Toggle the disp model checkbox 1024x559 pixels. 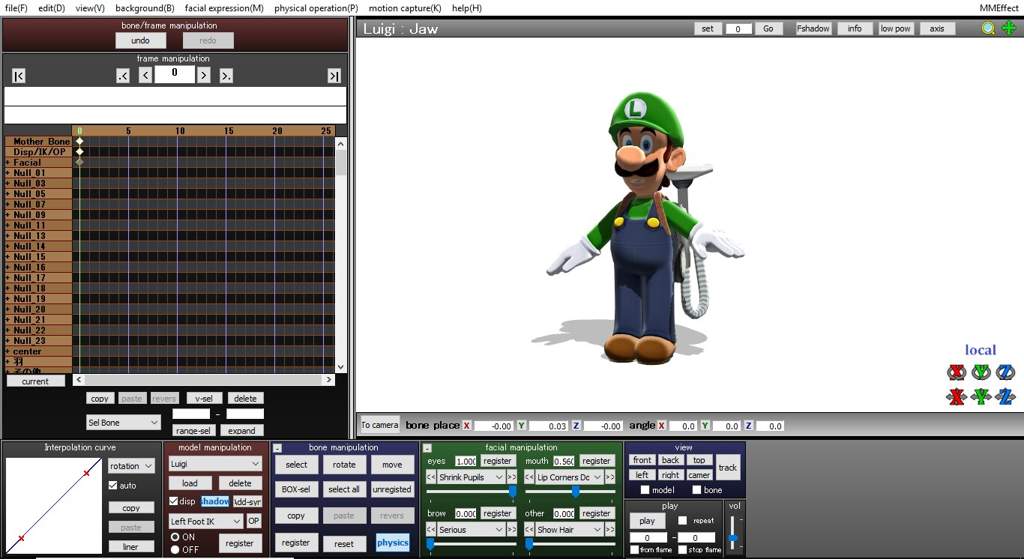pos(174,501)
